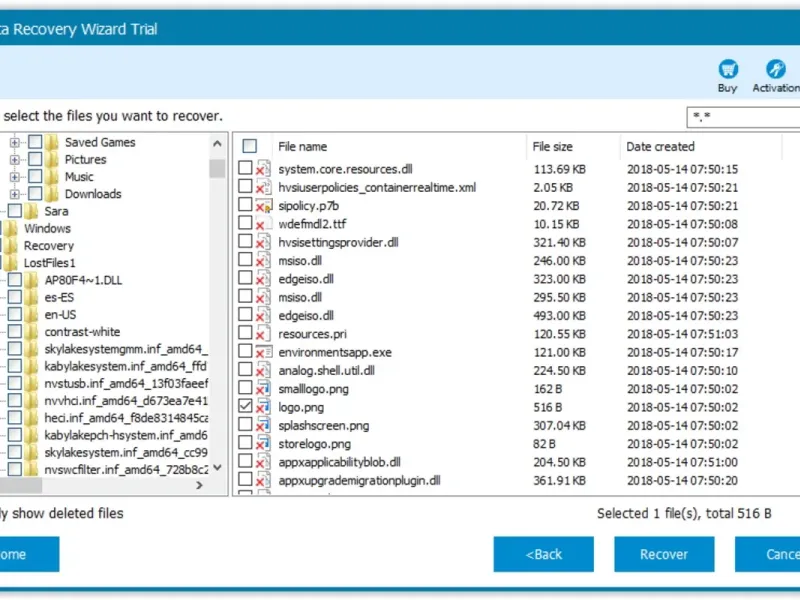Click the Music folder icon
This screenshot has height=600, width=800.
(52, 177)
